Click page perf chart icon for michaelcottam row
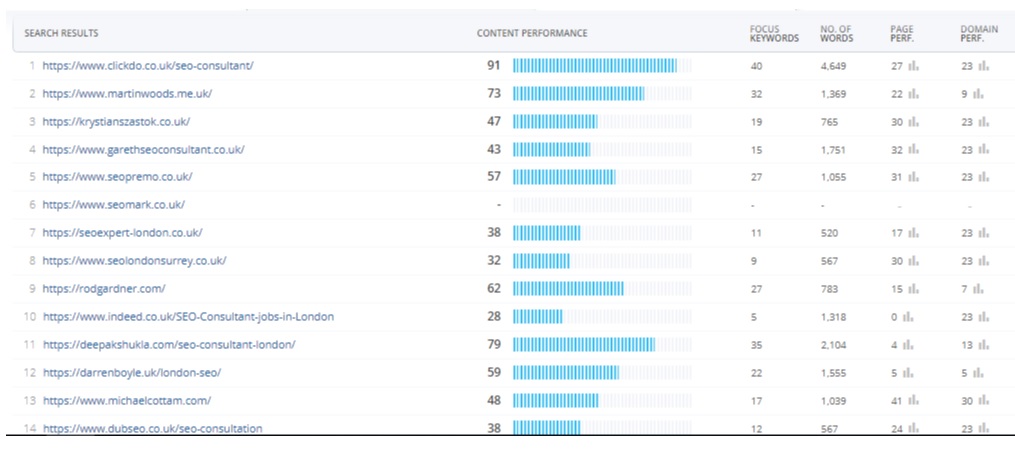This screenshot has height=466, width=1015. (x=913, y=401)
